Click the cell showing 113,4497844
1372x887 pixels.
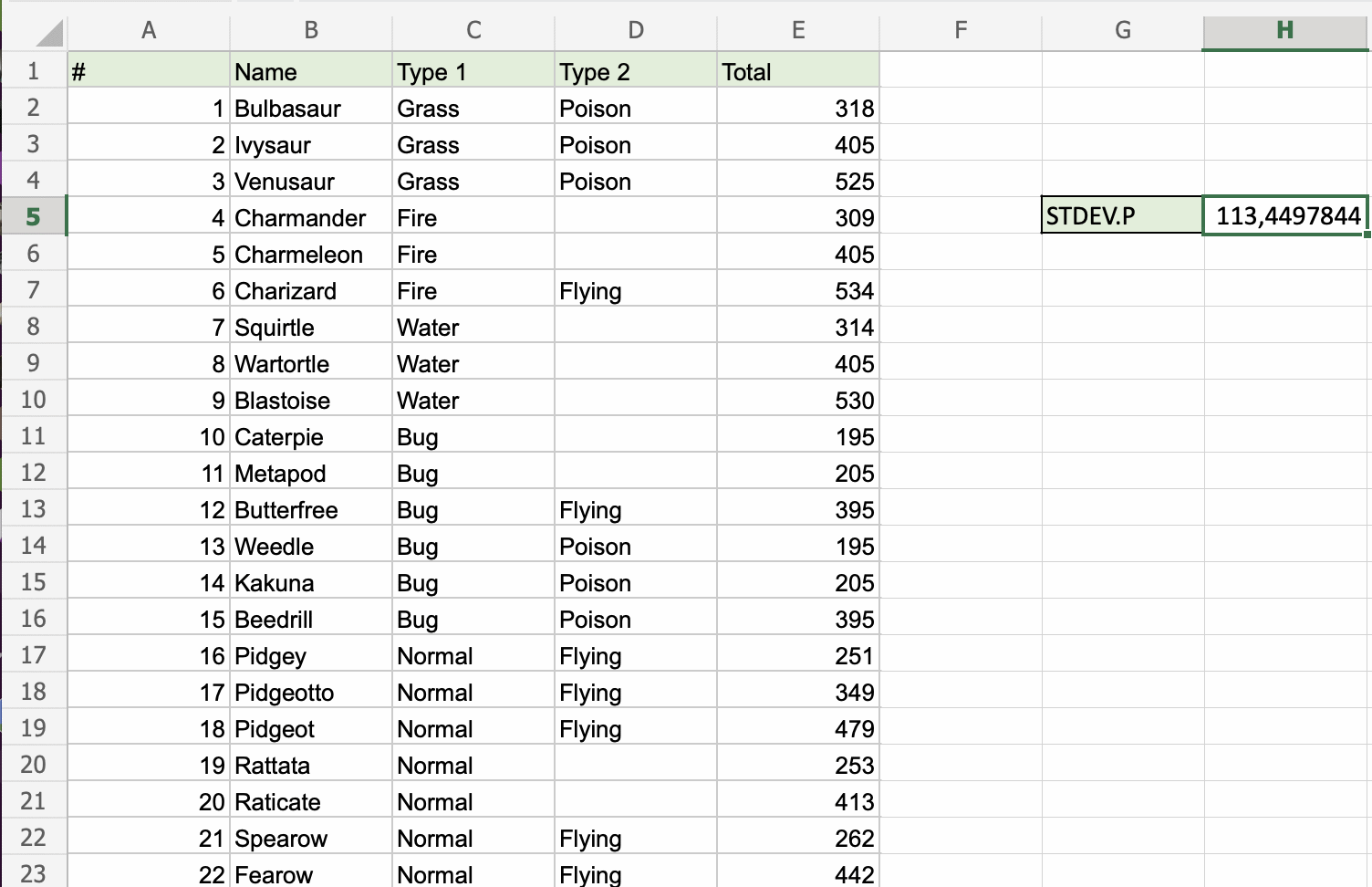click(1286, 216)
